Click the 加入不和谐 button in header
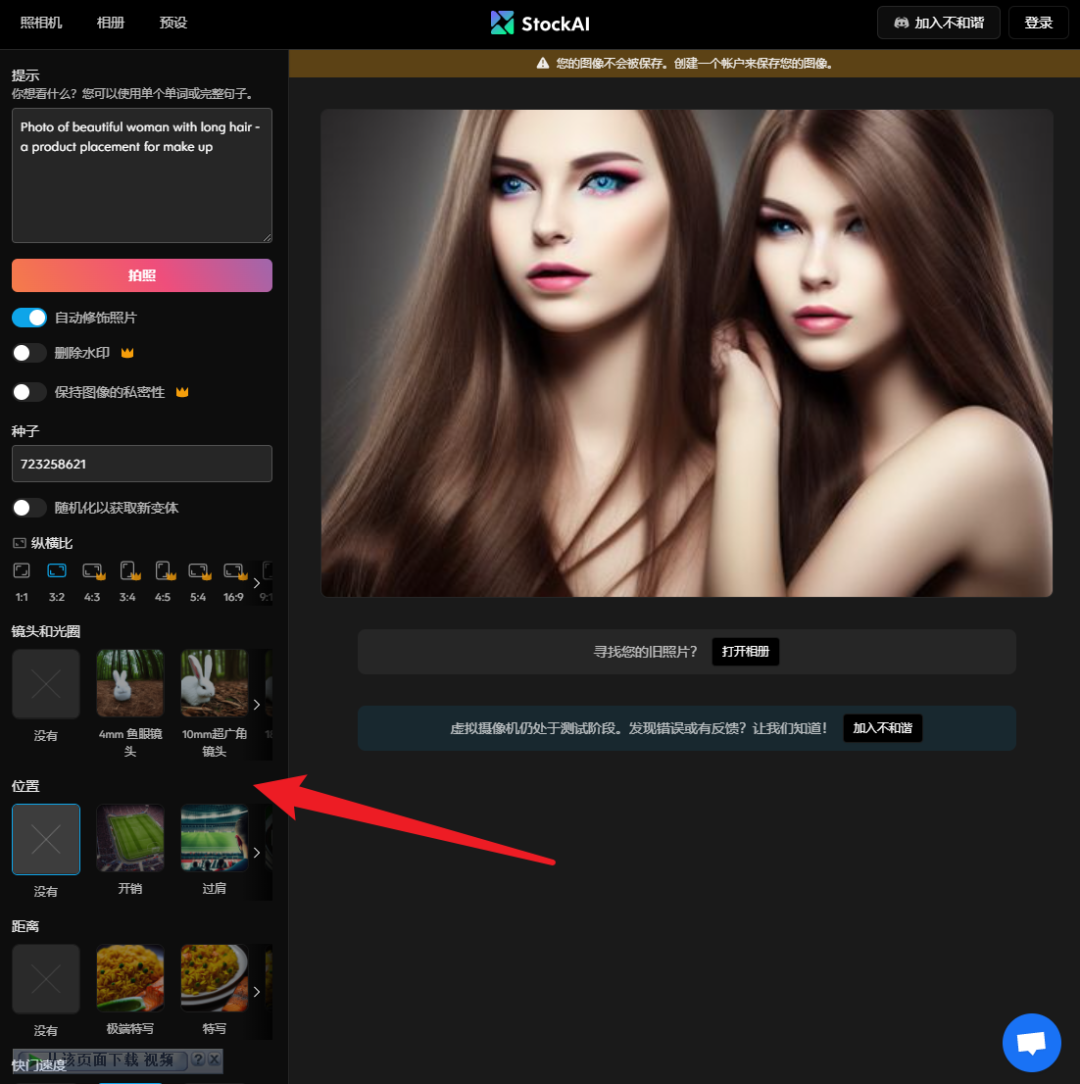The image size is (1080, 1084). pos(938,23)
